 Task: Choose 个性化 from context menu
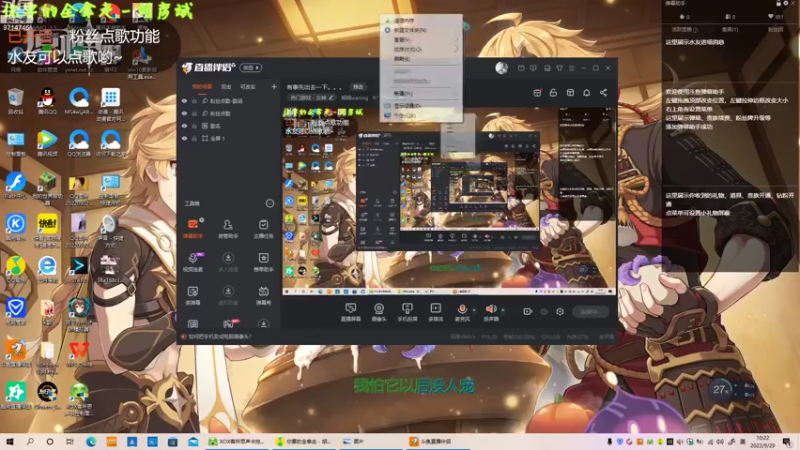coord(405,116)
